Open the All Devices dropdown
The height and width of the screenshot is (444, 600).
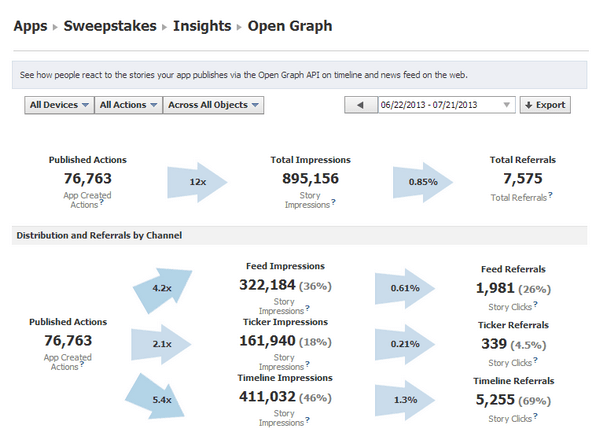tap(59, 105)
